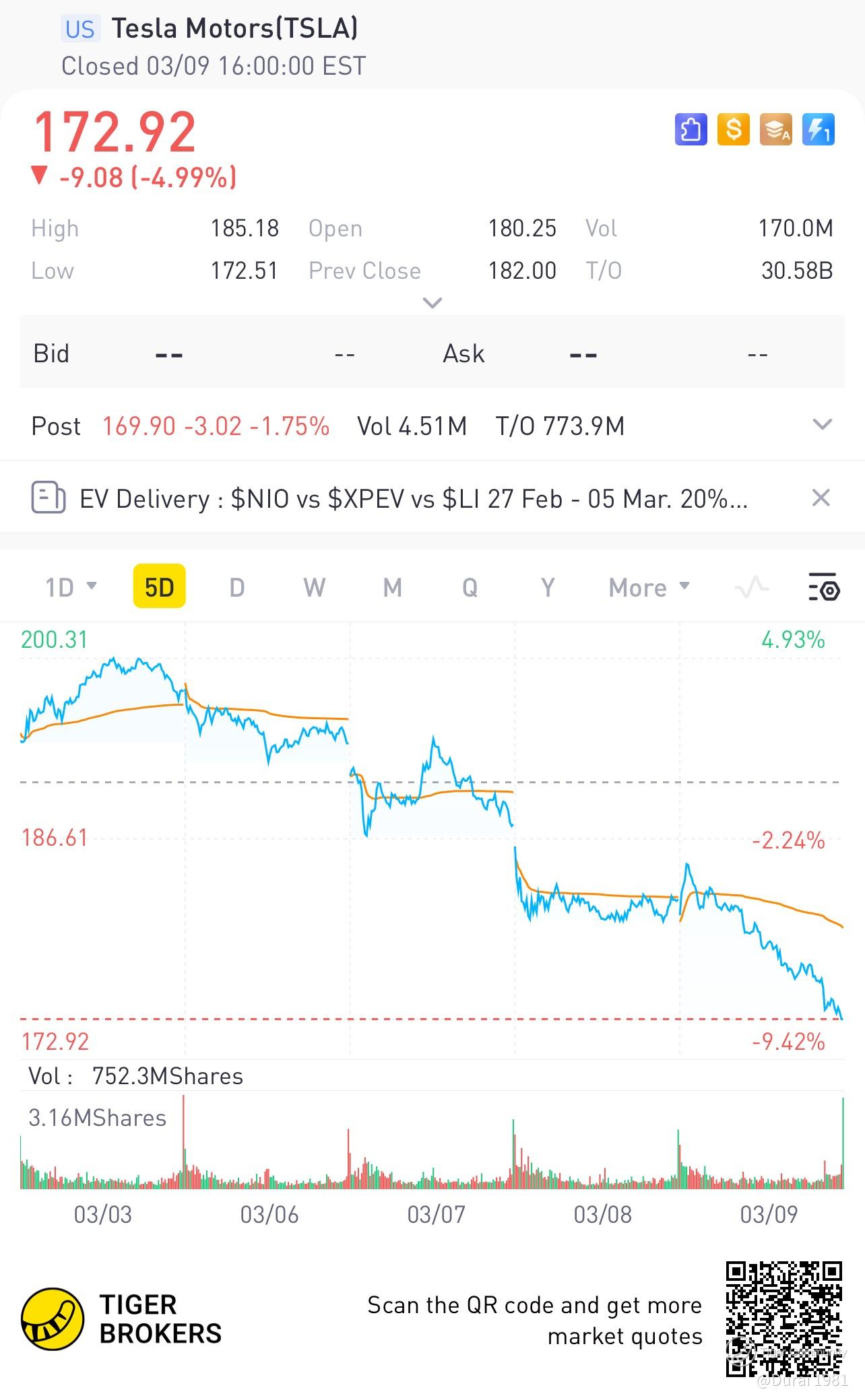Expand the Post market row
865x1400 pixels.
pyautogui.click(x=822, y=425)
